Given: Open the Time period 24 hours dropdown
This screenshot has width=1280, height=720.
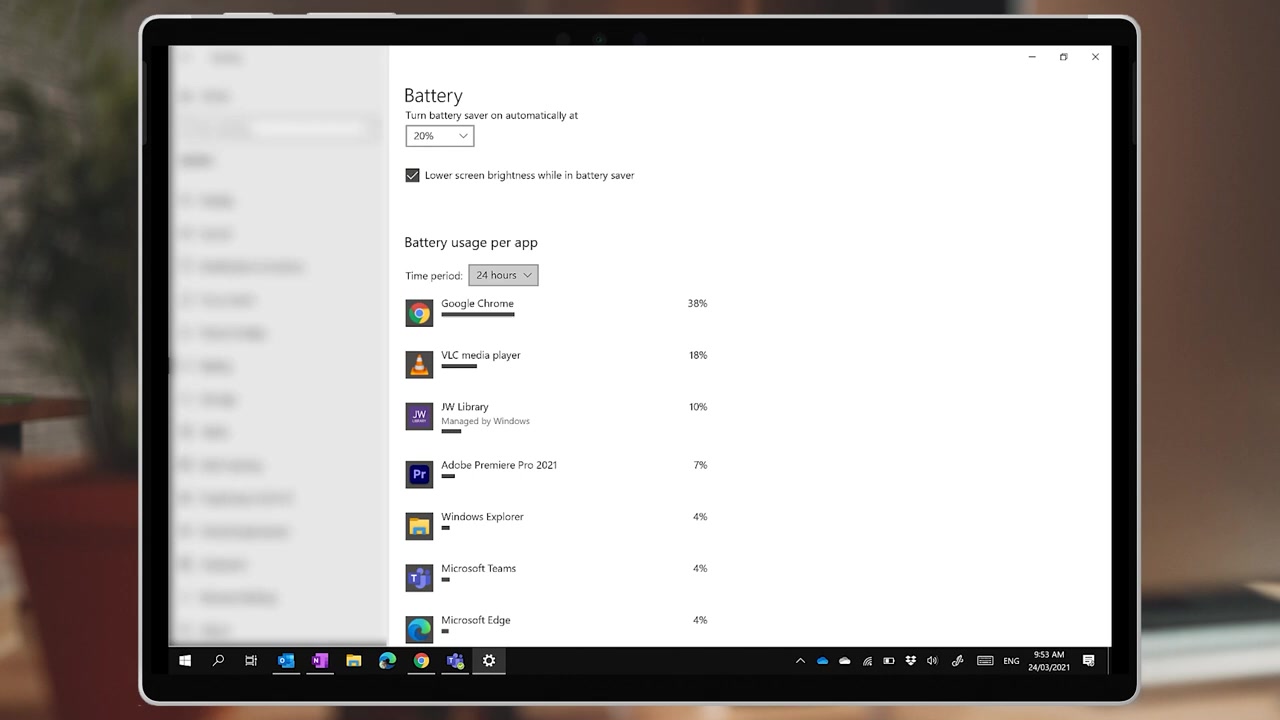Looking at the screenshot, I should [503, 275].
